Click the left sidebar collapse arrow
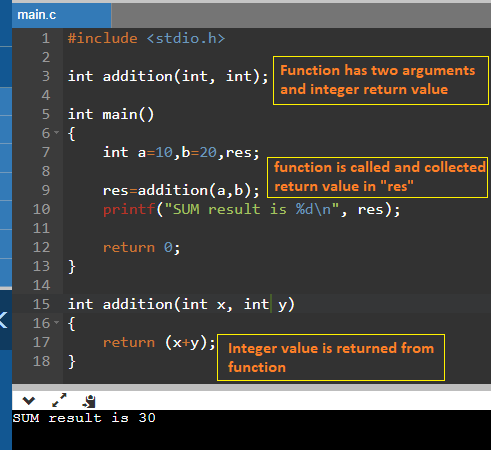491x455 pixels. point(4,320)
